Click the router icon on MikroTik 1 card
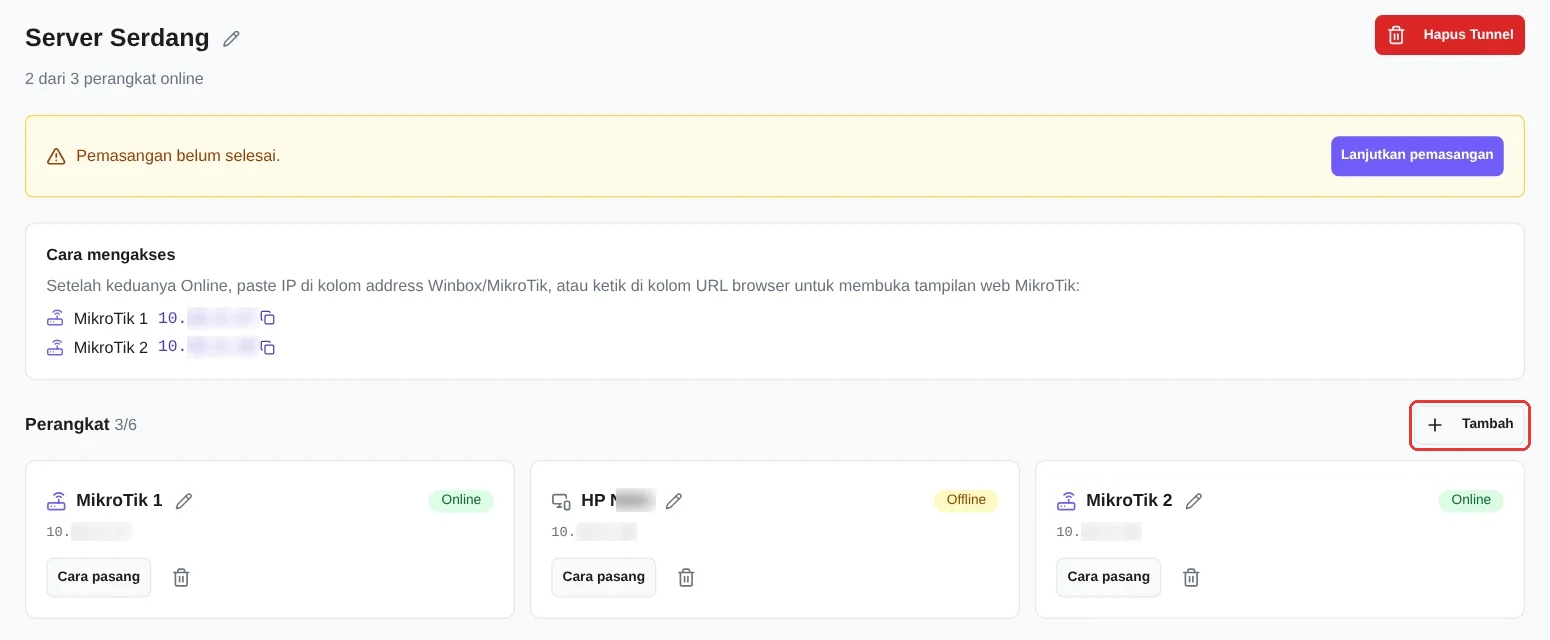The image size is (1550, 640). pos(56,501)
